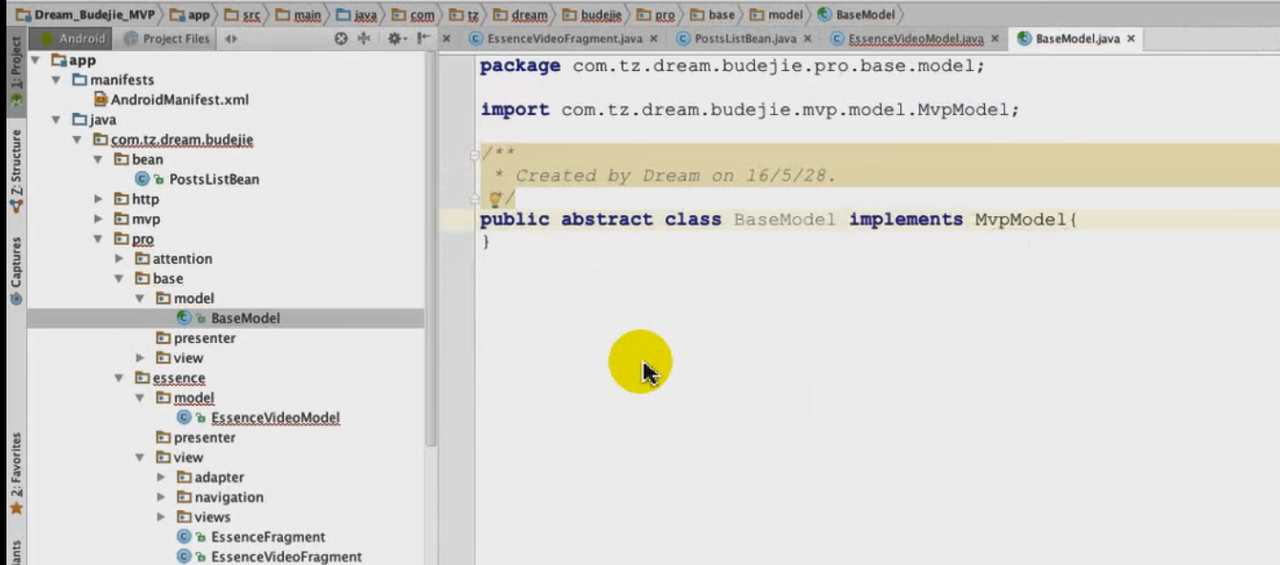Select EssenceFragment in the project tree
This screenshot has width=1280, height=565.
point(268,537)
